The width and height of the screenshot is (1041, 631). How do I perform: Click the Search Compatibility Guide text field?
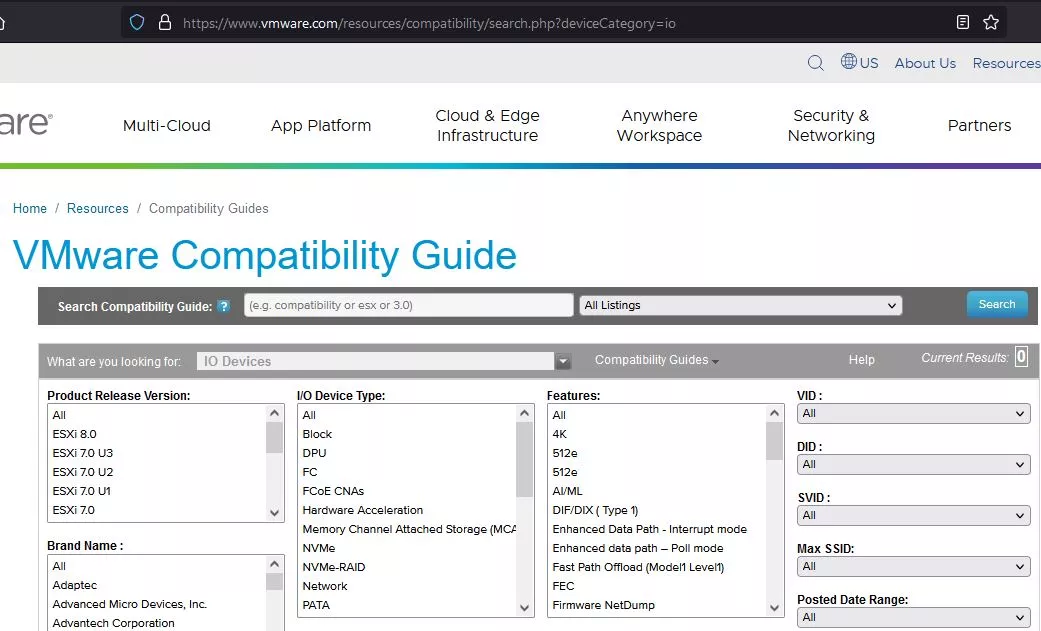point(408,306)
